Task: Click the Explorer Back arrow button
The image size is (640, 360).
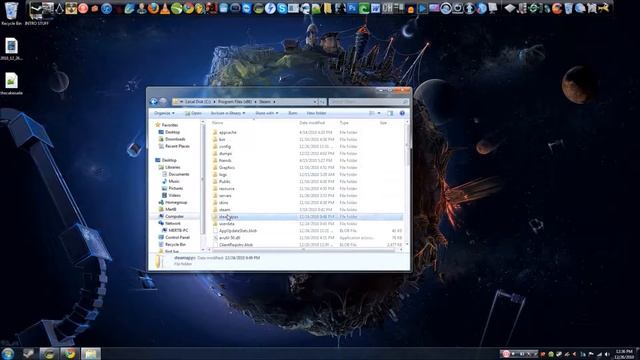Action: click(x=154, y=101)
